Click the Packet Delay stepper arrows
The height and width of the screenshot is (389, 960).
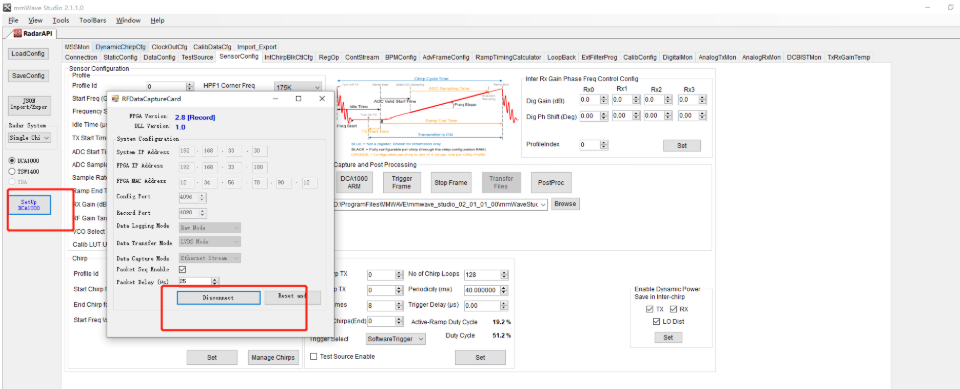[214, 281]
